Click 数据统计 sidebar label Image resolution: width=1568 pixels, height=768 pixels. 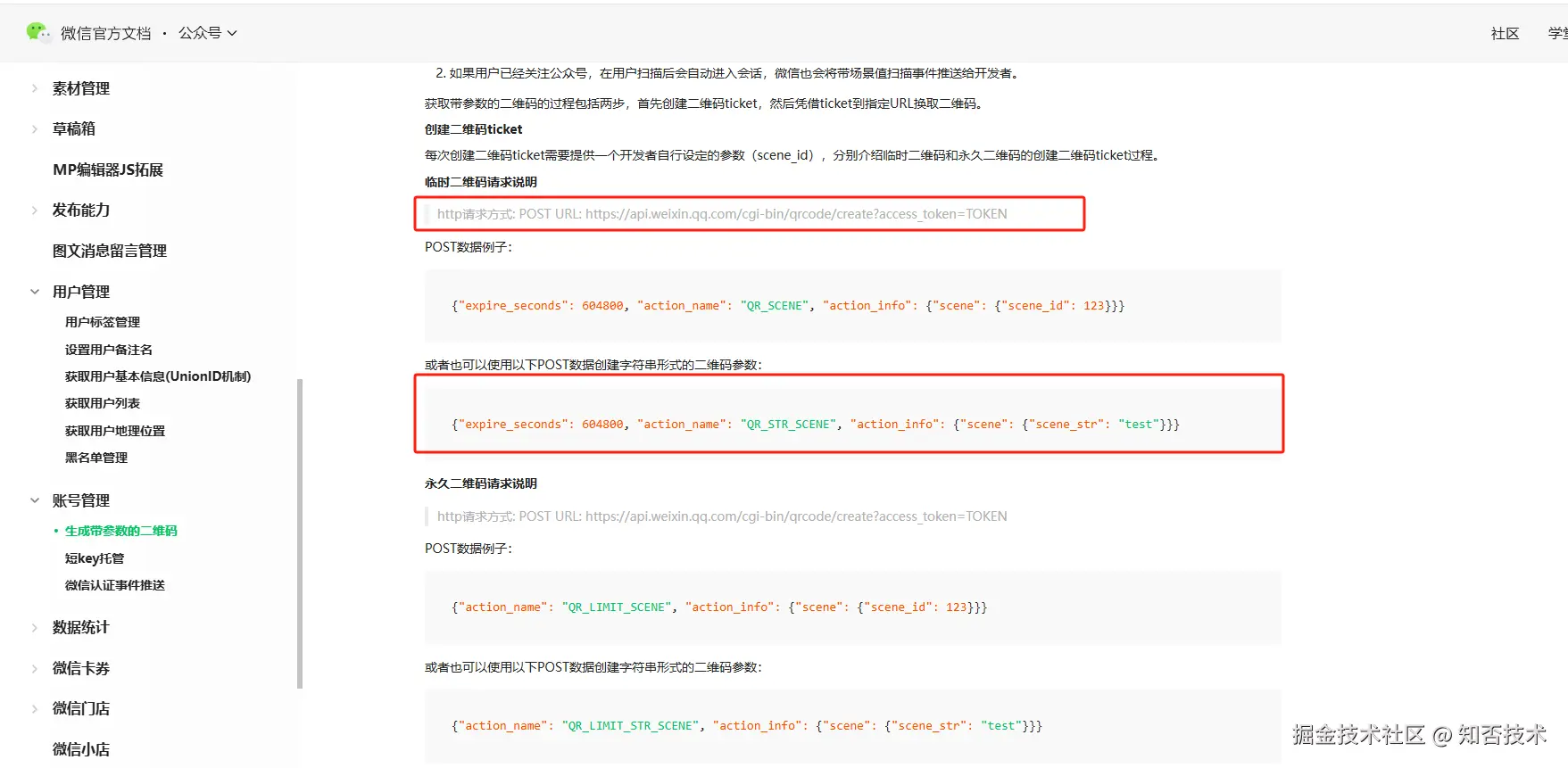point(81,628)
